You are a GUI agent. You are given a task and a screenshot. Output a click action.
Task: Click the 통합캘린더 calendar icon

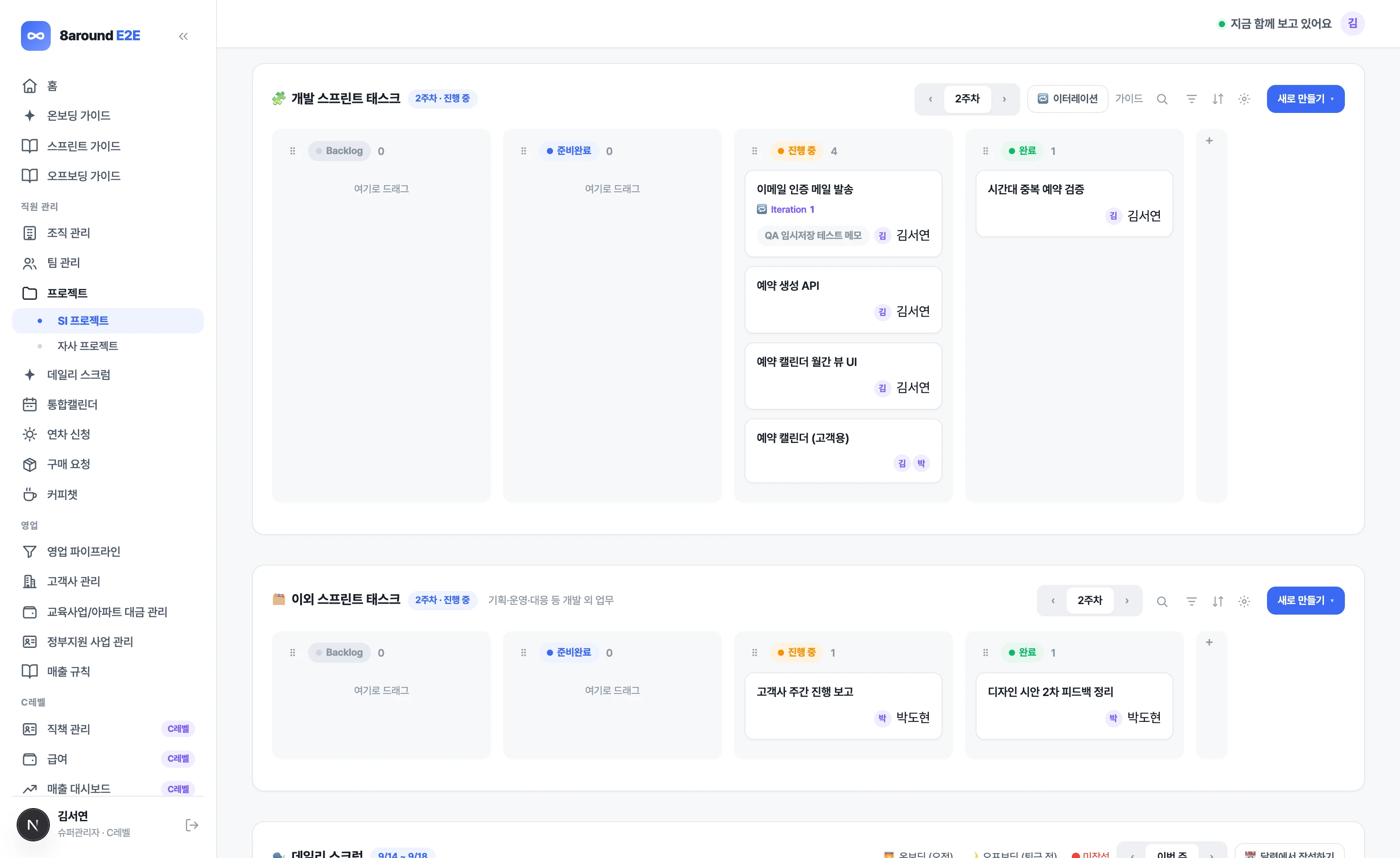(x=30, y=404)
